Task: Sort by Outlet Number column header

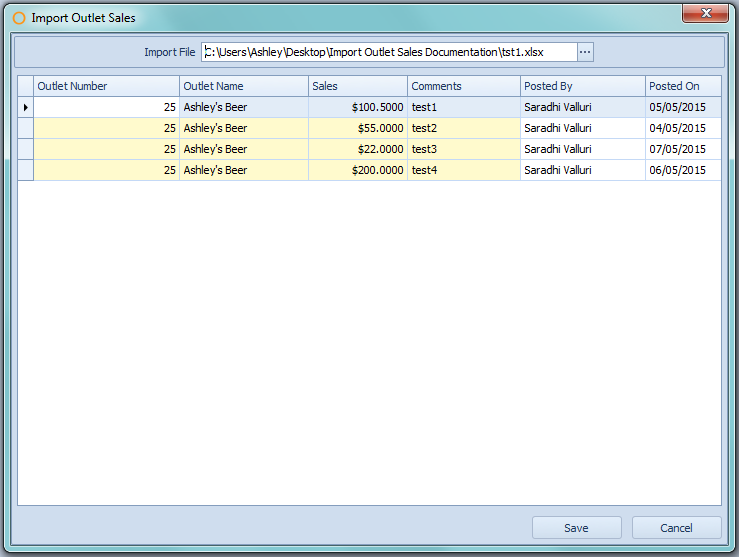Action: click(x=106, y=86)
